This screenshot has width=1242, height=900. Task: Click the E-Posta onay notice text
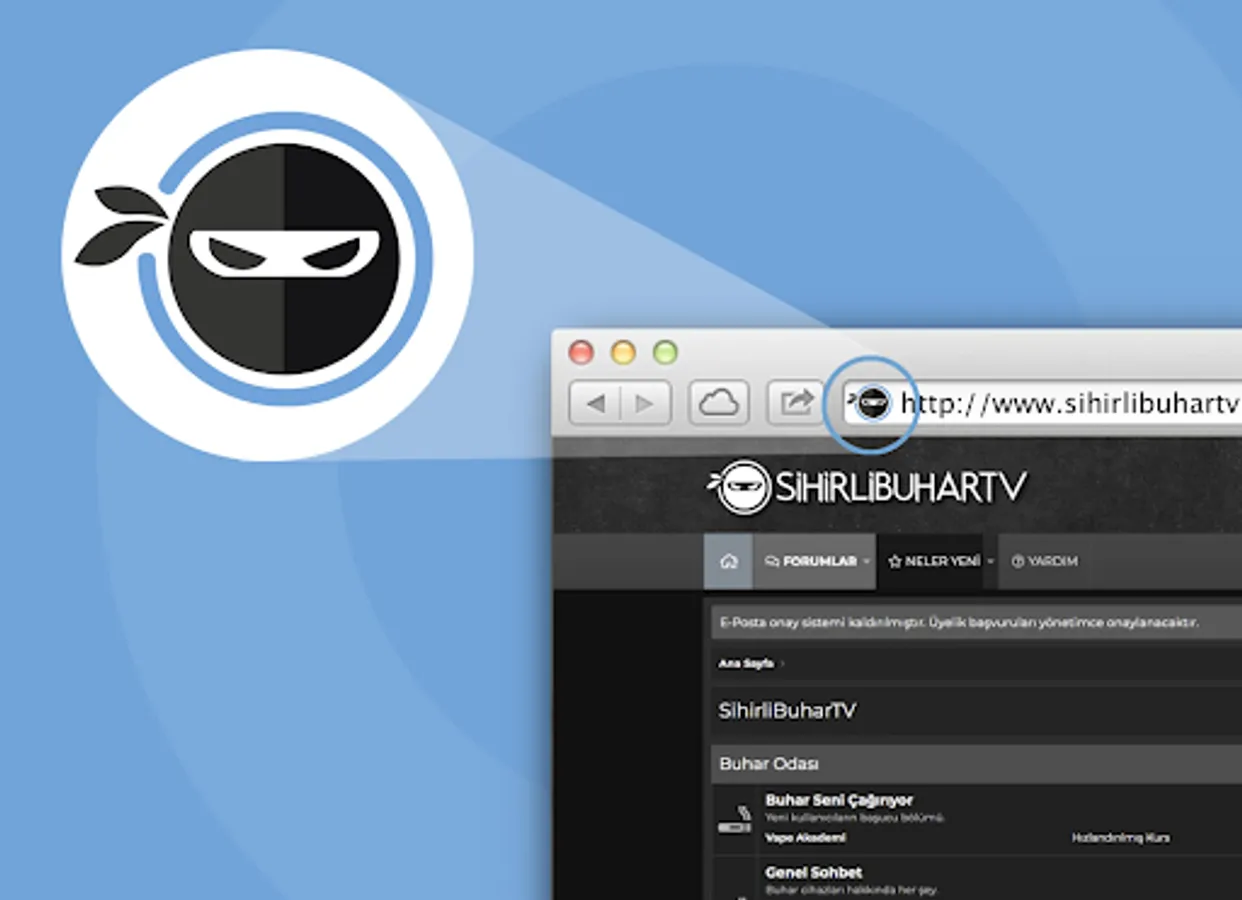click(x=958, y=622)
